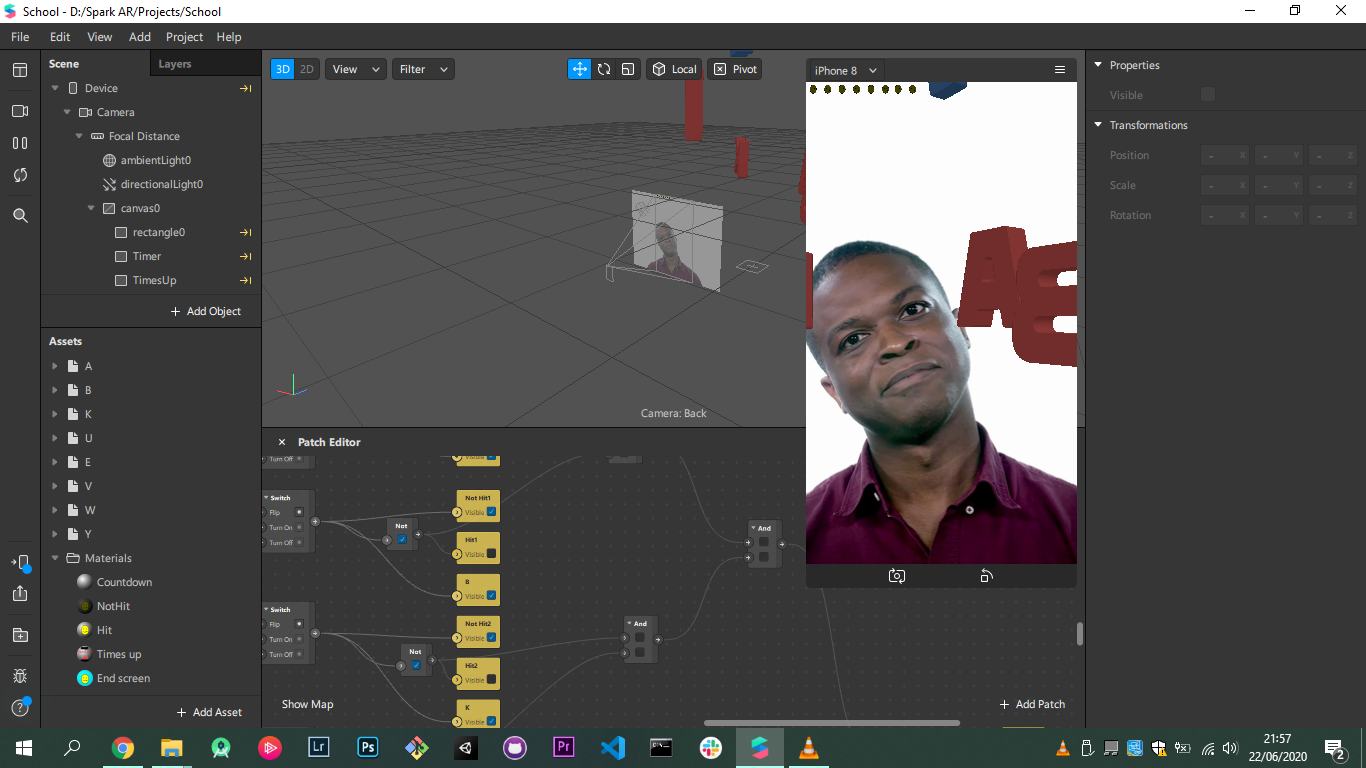This screenshot has width=1366, height=768.
Task: Click the simulator camera switch icon
Action: coord(897,576)
